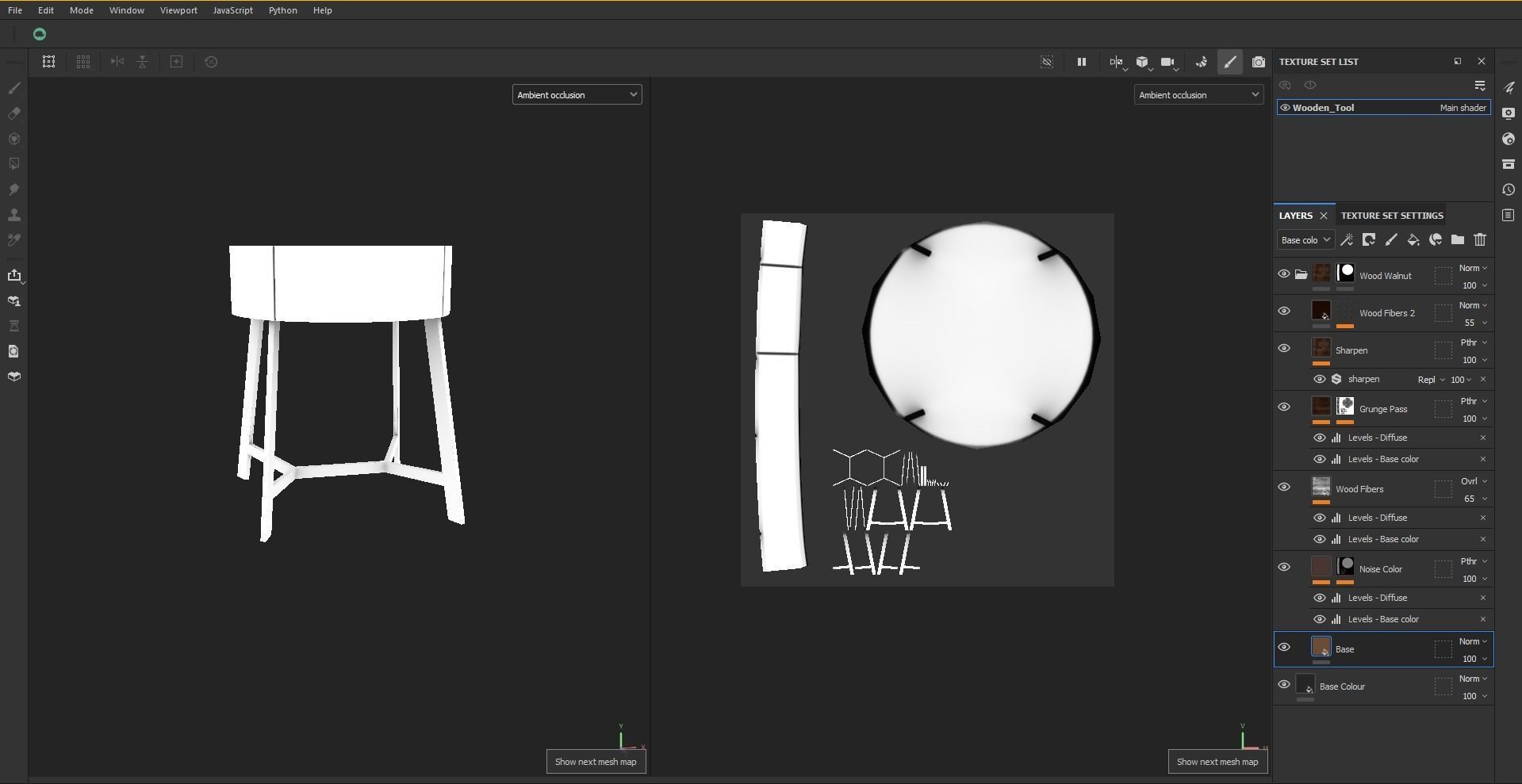The height and width of the screenshot is (784, 1522).
Task: Click the symmetry icon in viewport toolbar
Action: (1117, 62)
